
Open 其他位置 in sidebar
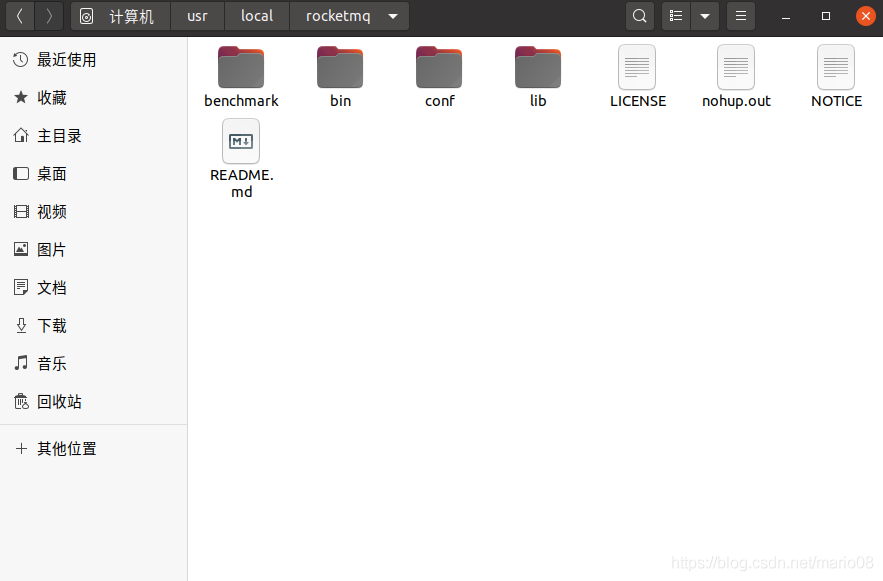click(x=93, y=449)
